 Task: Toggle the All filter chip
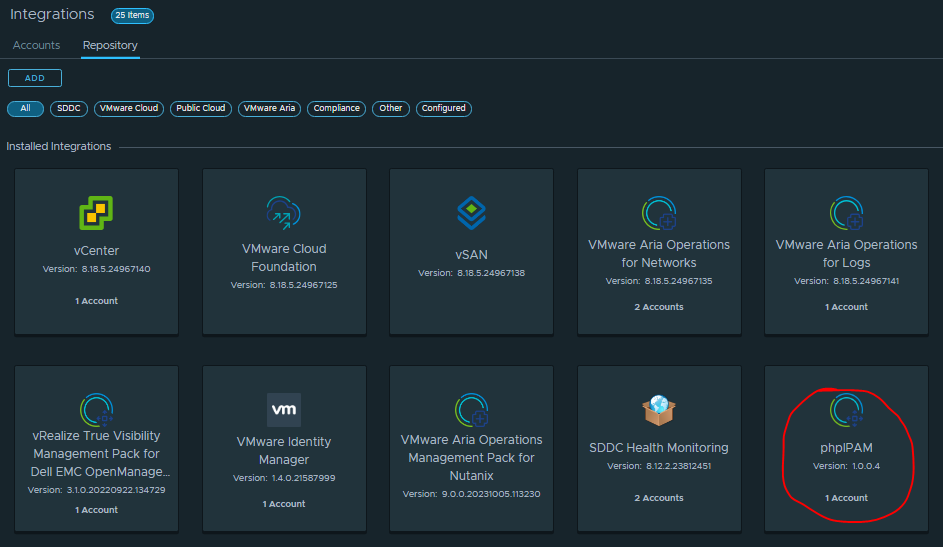tap(25, 108)
